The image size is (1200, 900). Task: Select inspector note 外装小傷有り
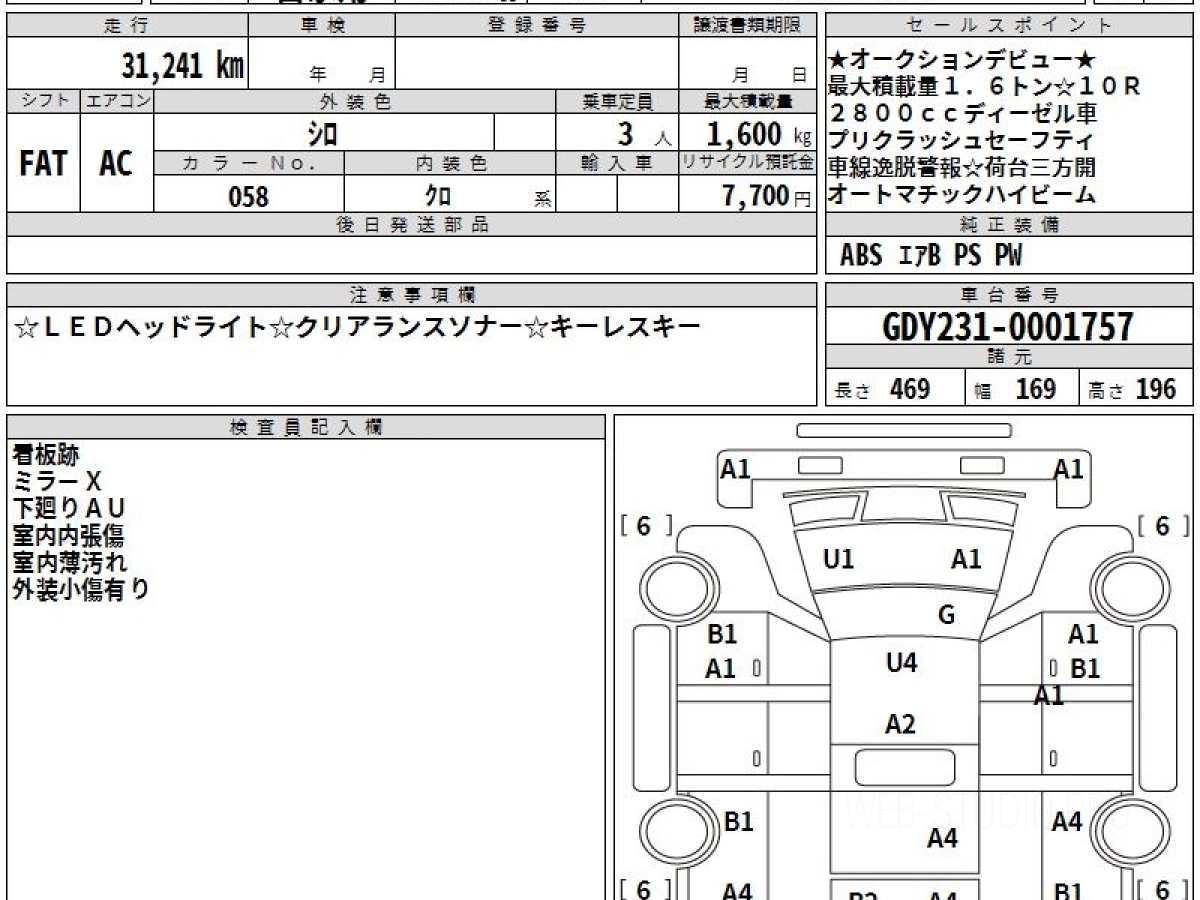point(81,590)
